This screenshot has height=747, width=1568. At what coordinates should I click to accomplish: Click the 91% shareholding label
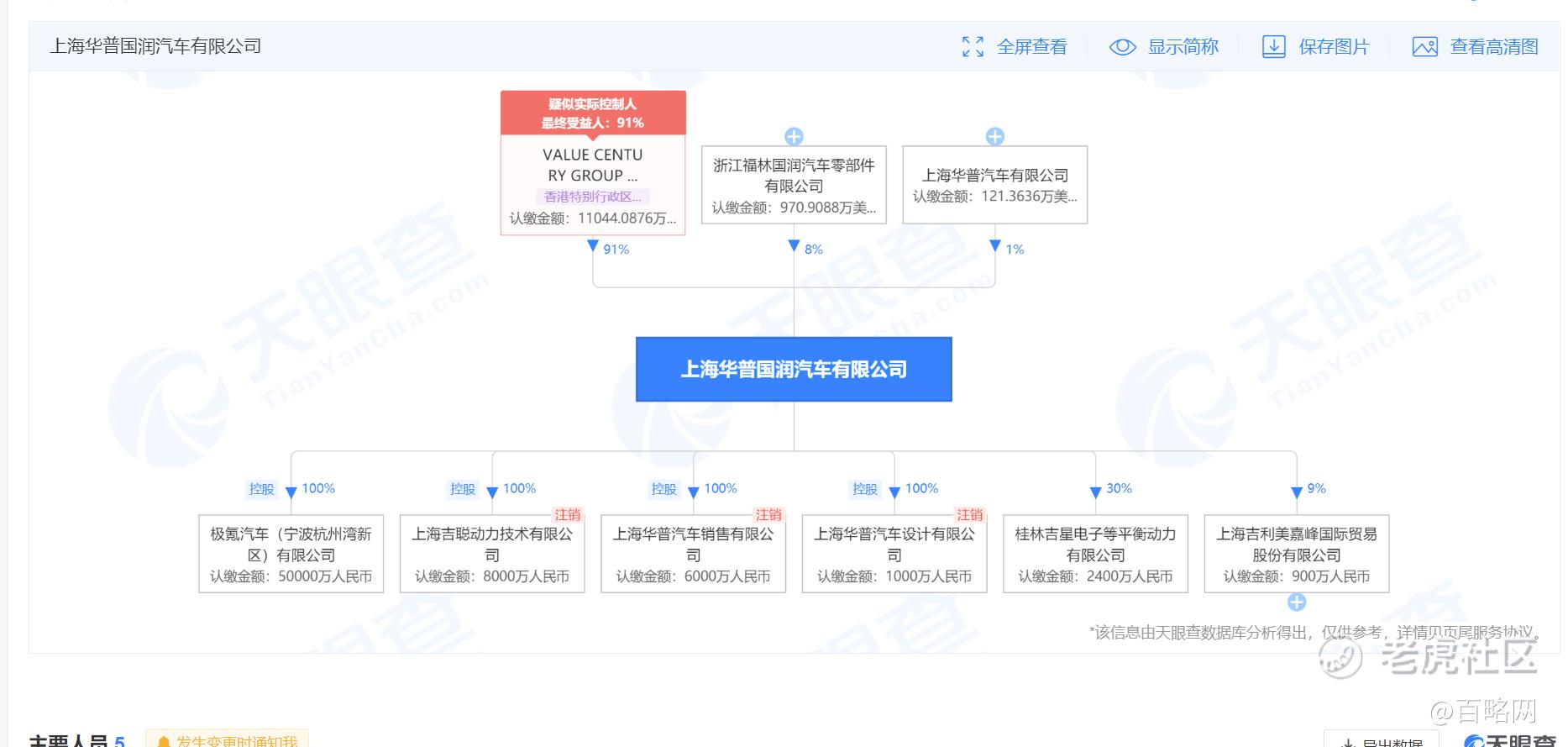(616, 250)
